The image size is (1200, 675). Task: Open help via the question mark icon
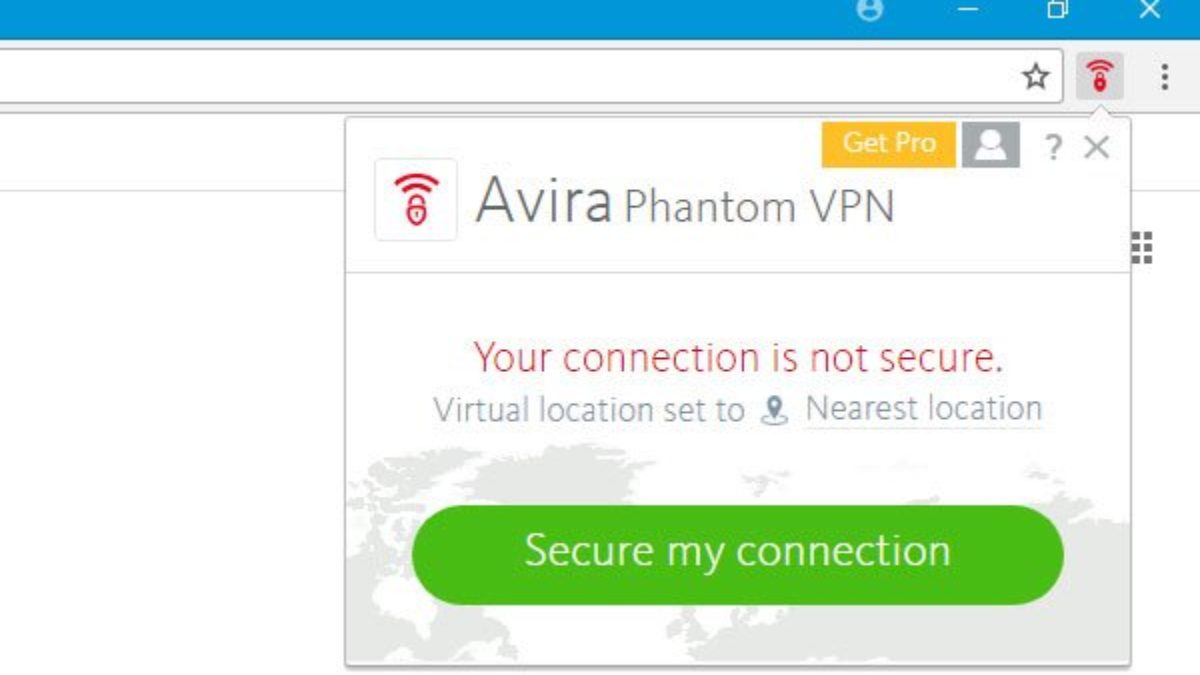[1052, 148]
